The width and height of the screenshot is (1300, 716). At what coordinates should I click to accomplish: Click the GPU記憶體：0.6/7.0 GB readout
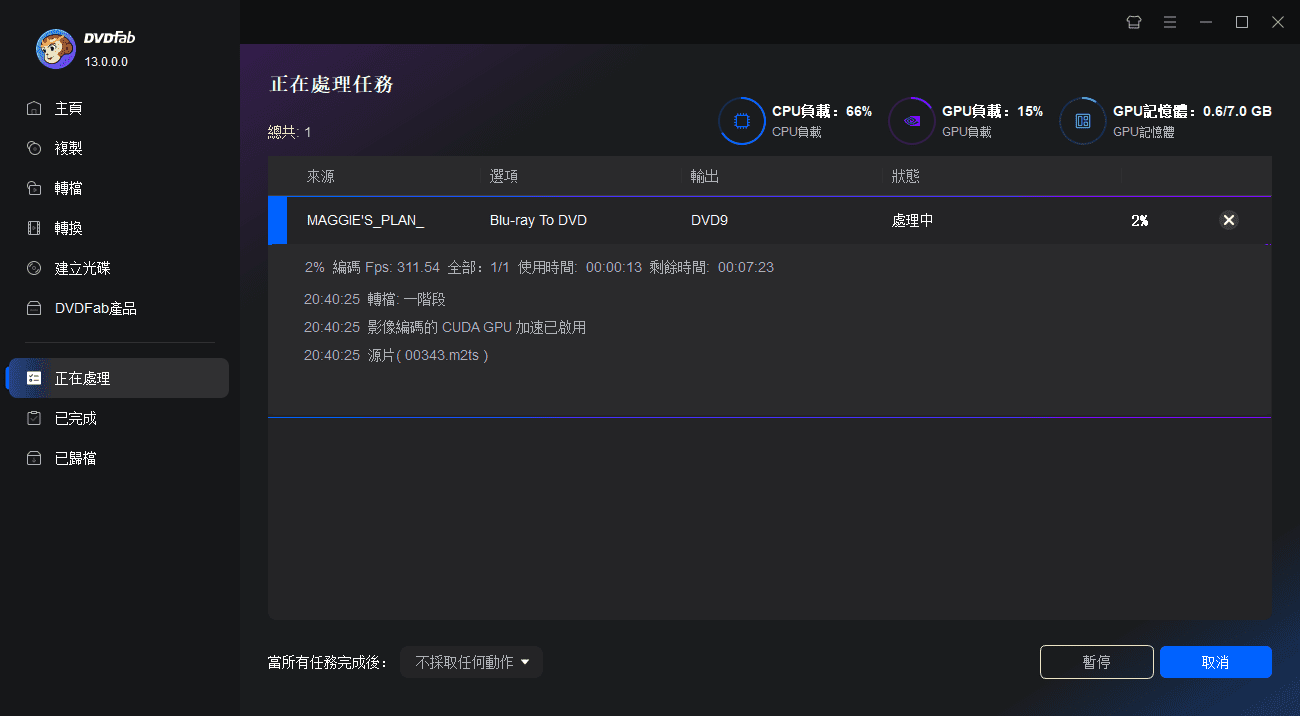pyautogui.click(x=1192, y=111)
